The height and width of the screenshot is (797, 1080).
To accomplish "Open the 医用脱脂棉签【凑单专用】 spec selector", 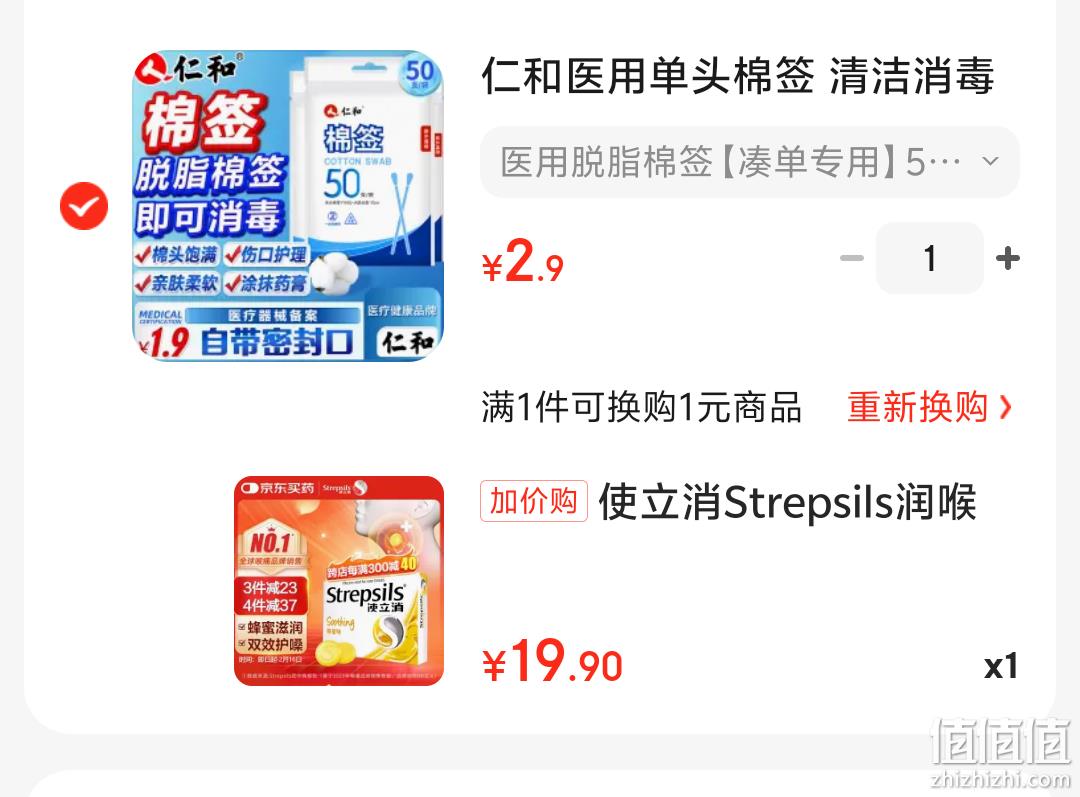I will point(749,162).
